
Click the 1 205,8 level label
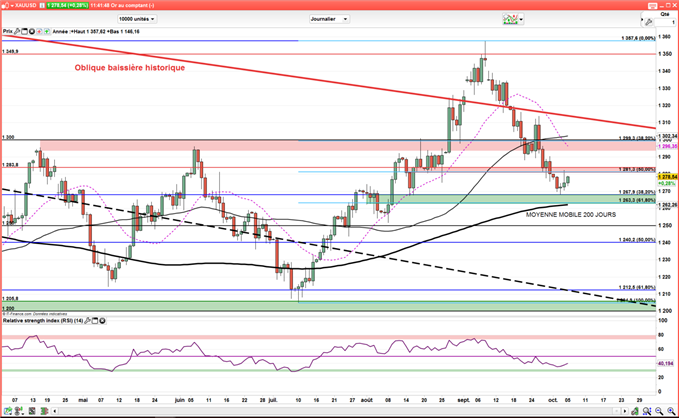tap(10, 298)
